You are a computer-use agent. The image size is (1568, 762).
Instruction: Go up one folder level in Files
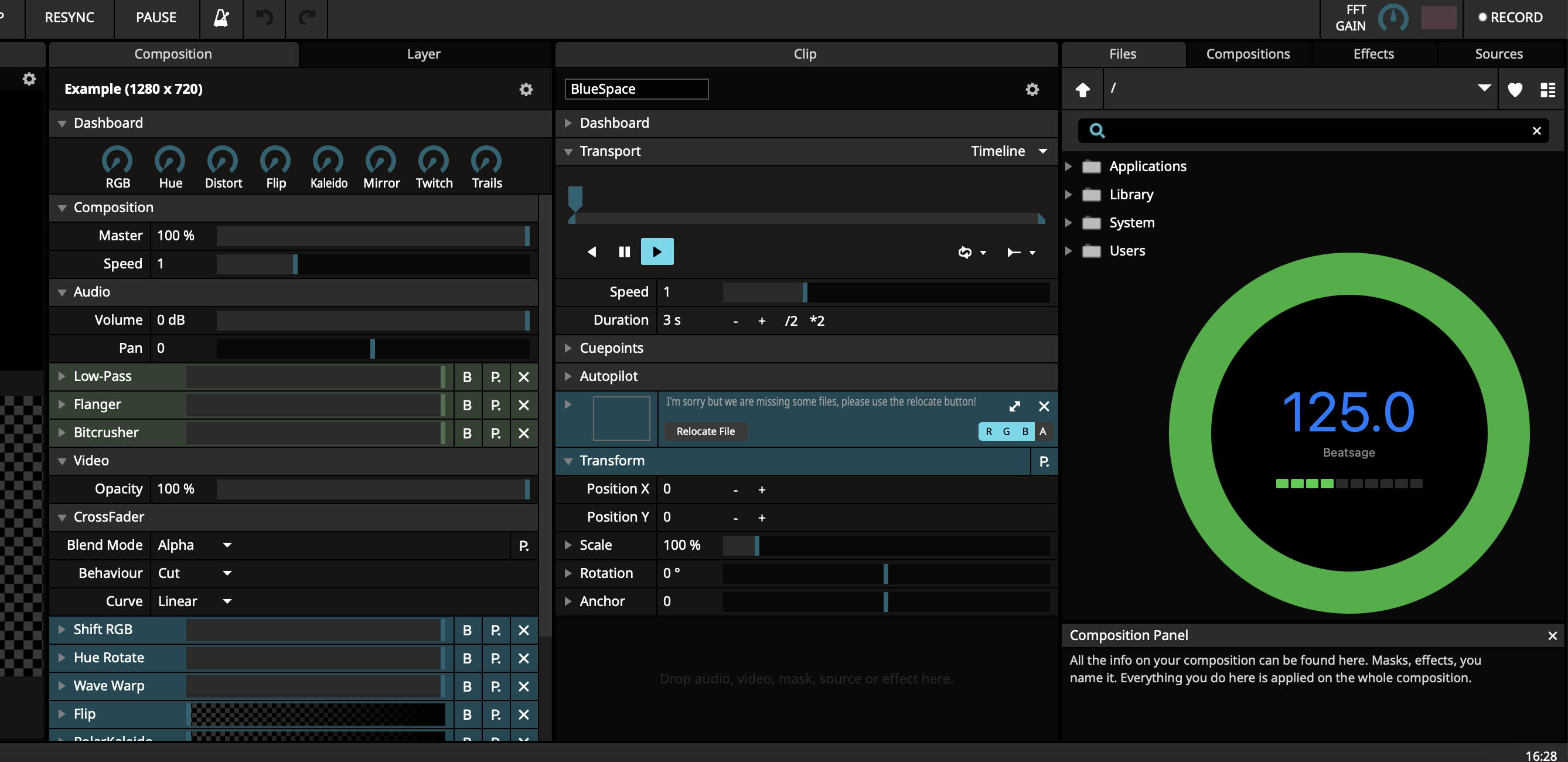point(1083,90)
